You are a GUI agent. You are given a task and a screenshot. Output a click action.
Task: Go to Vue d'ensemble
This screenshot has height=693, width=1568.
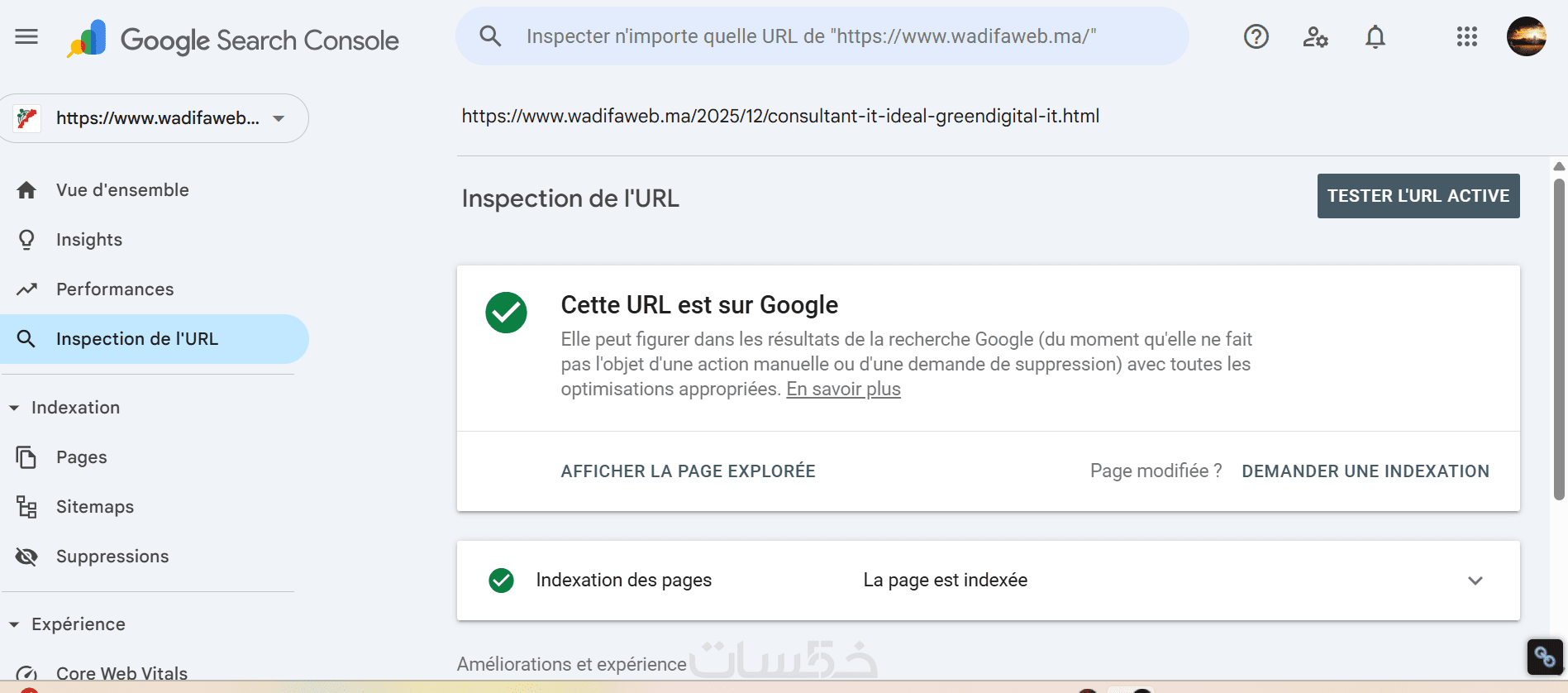tap(122, 190)
